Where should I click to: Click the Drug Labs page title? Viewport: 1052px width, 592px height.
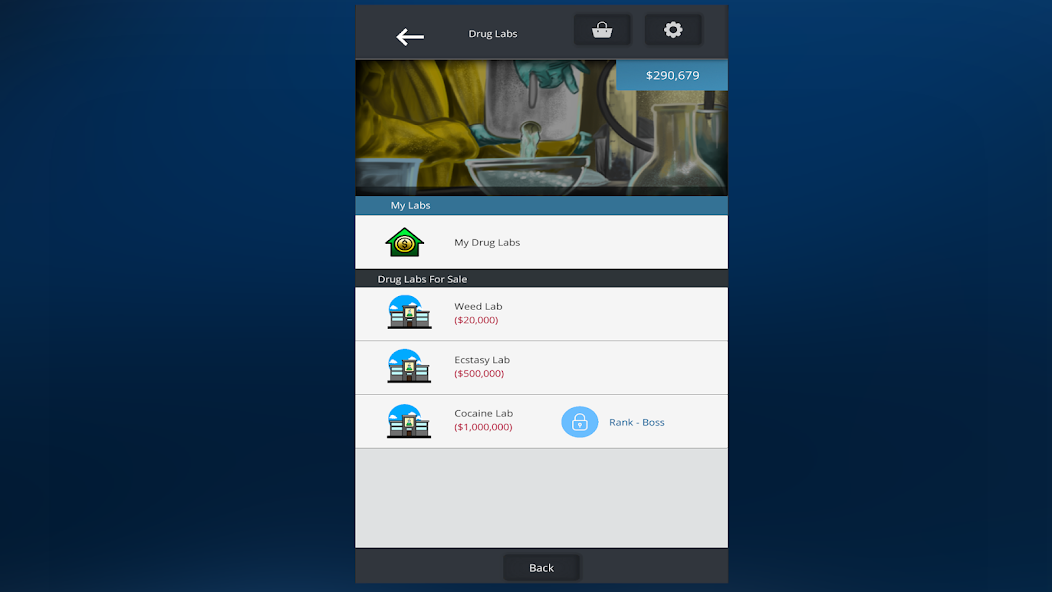tap(493, 34)
